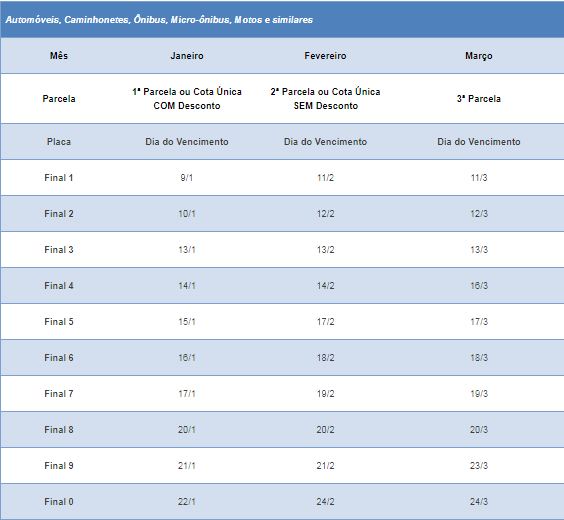Click the Mês header cell
This screenshot has height=520, width=564.
pos(59,55)
